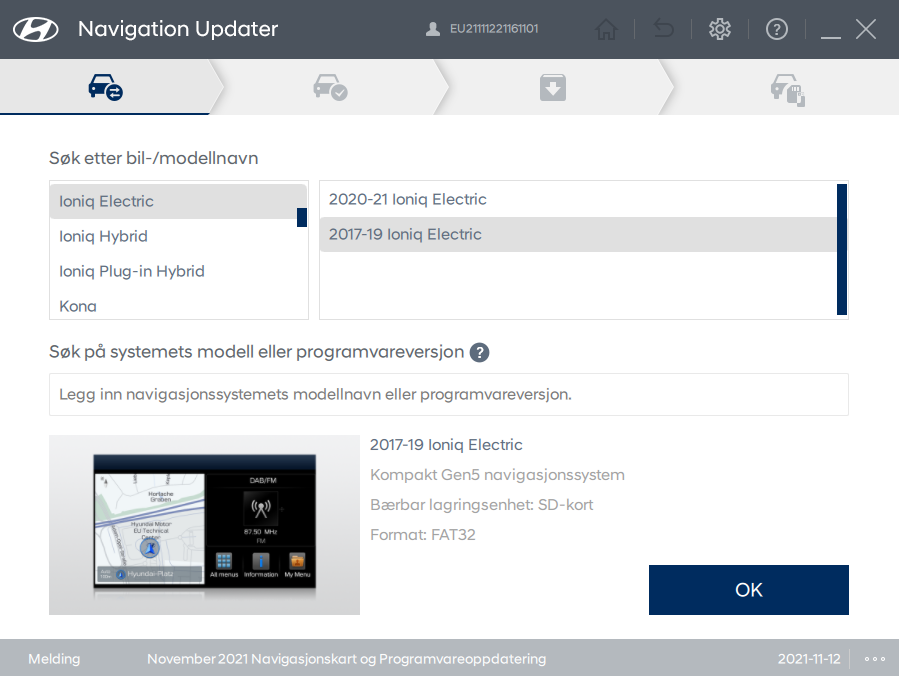Screen dimensions: 899x676
Task: Click the Bærbar lagringsenhet: SD-kort text
Action: pos(482,505)
